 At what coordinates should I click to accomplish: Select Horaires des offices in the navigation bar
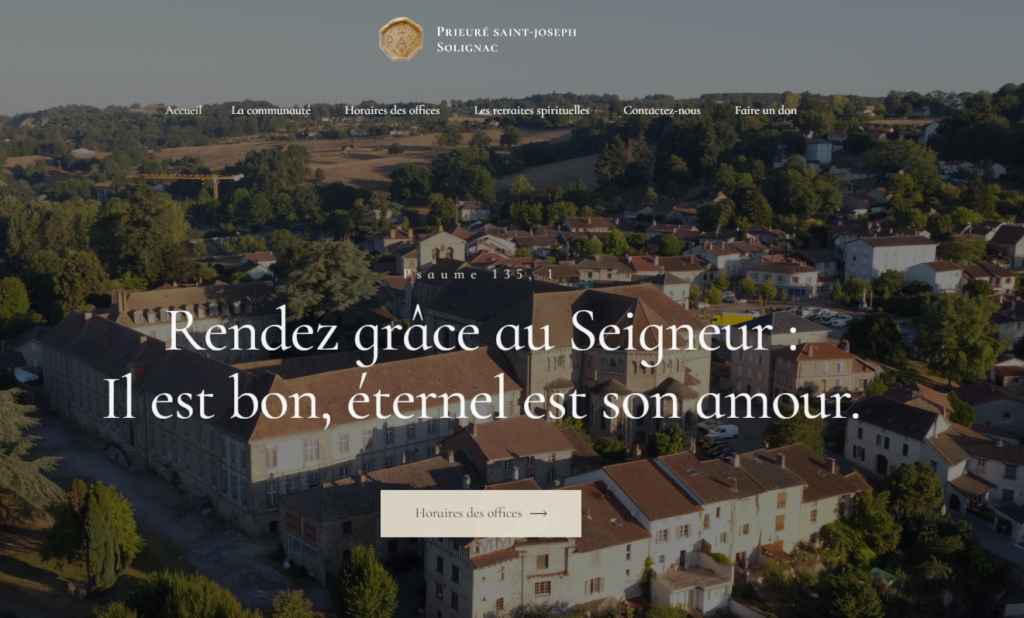[x=392, y=110]
